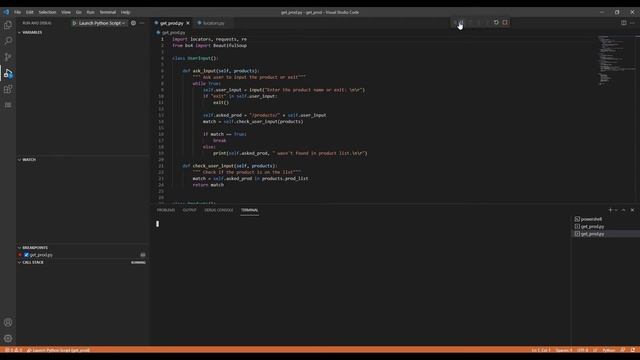Open Run and Debug more actions ellipsis

click(142, 23)
